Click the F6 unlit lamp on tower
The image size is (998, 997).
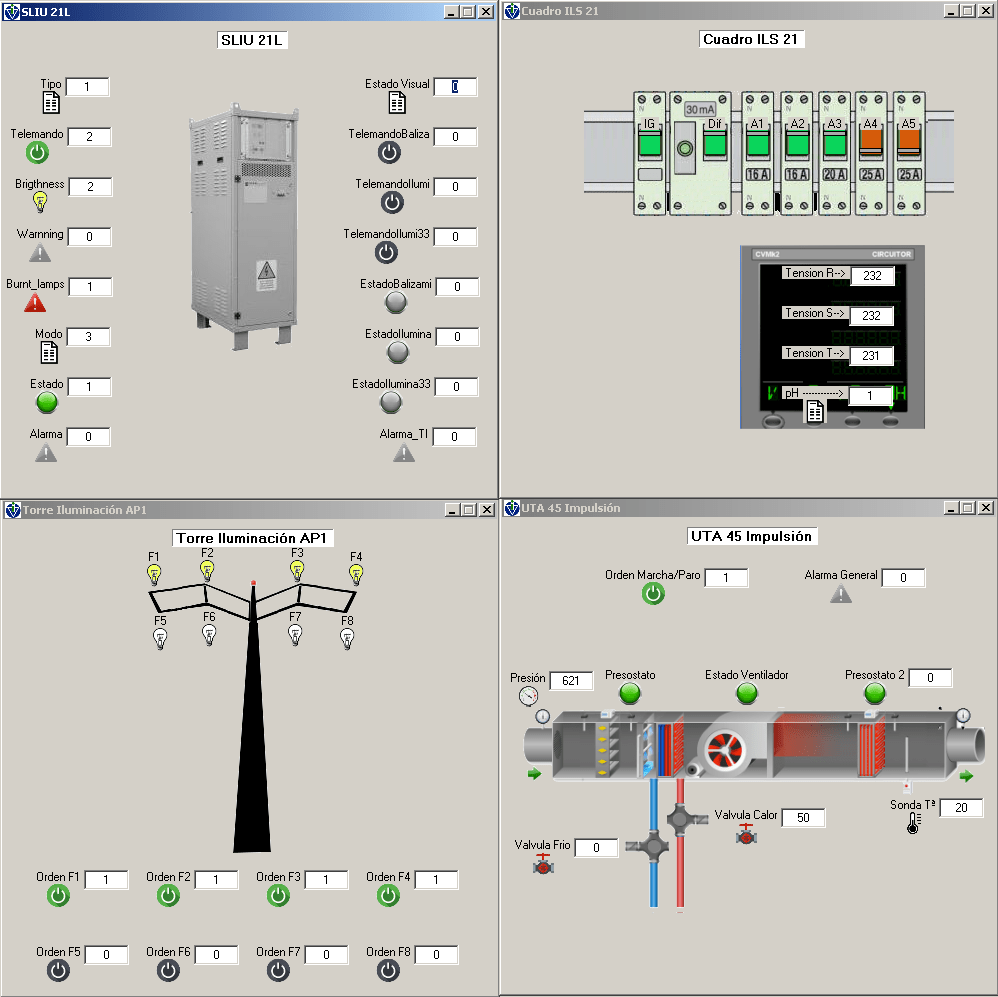[209, 635]
